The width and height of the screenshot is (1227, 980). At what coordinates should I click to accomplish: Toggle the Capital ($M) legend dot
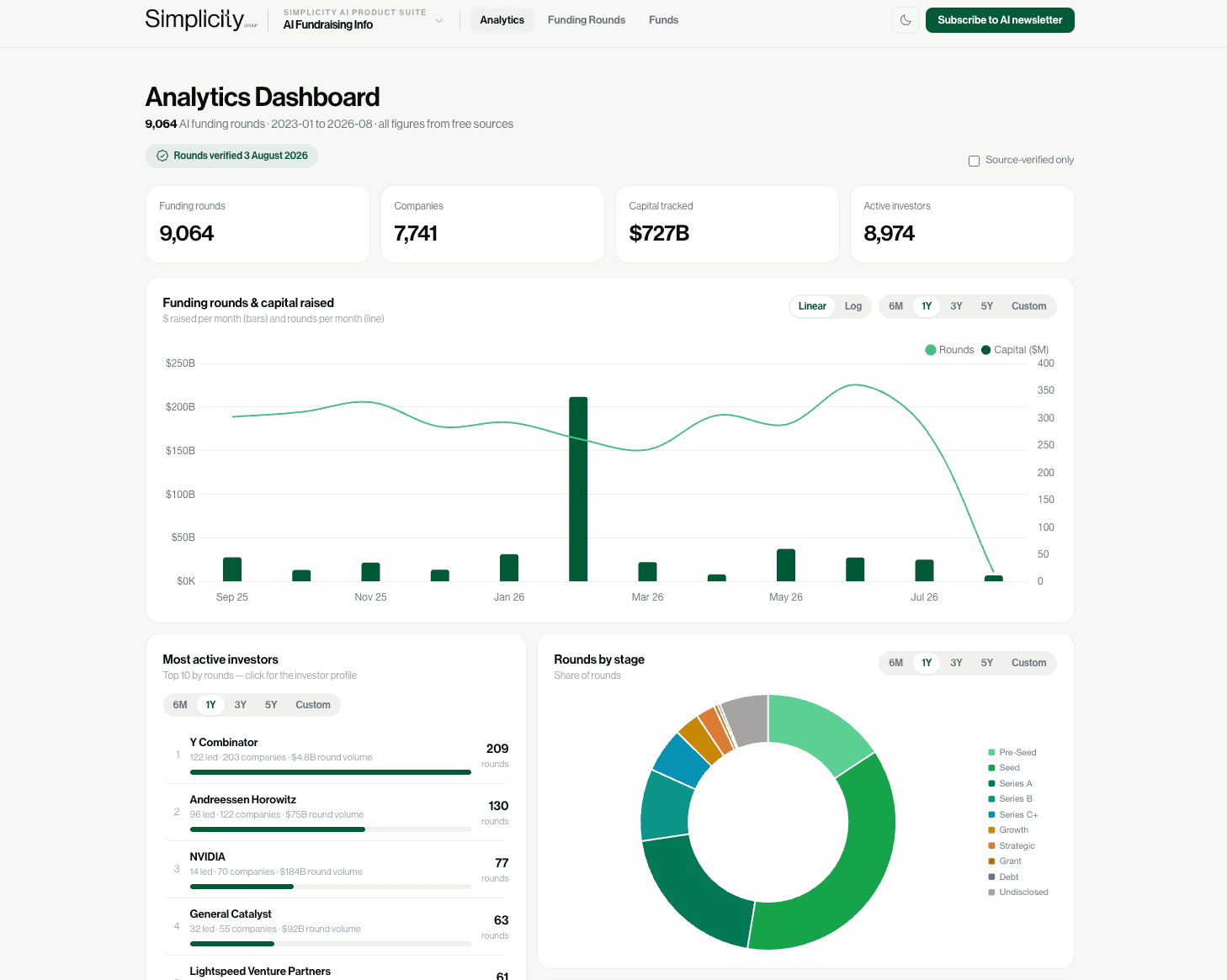(x=985, y=350)
